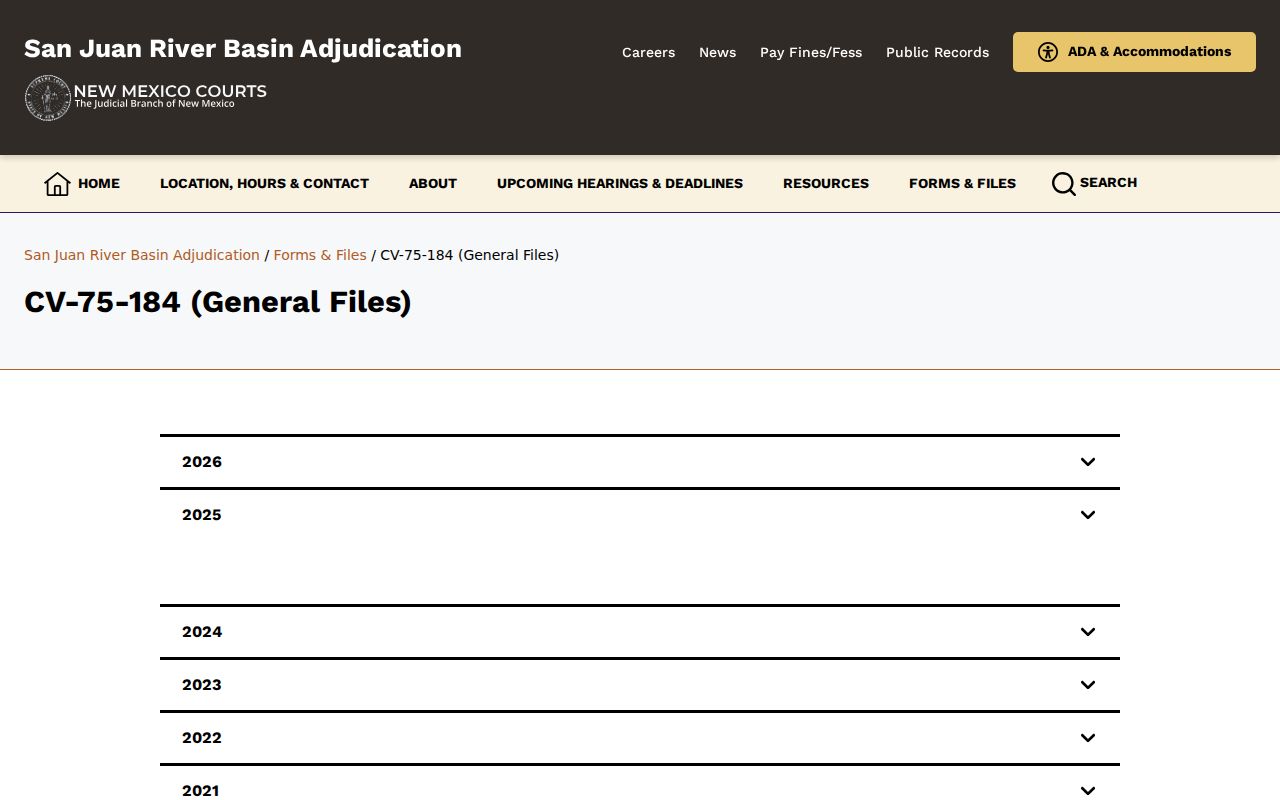Open the 2024 files accordion

640,632
